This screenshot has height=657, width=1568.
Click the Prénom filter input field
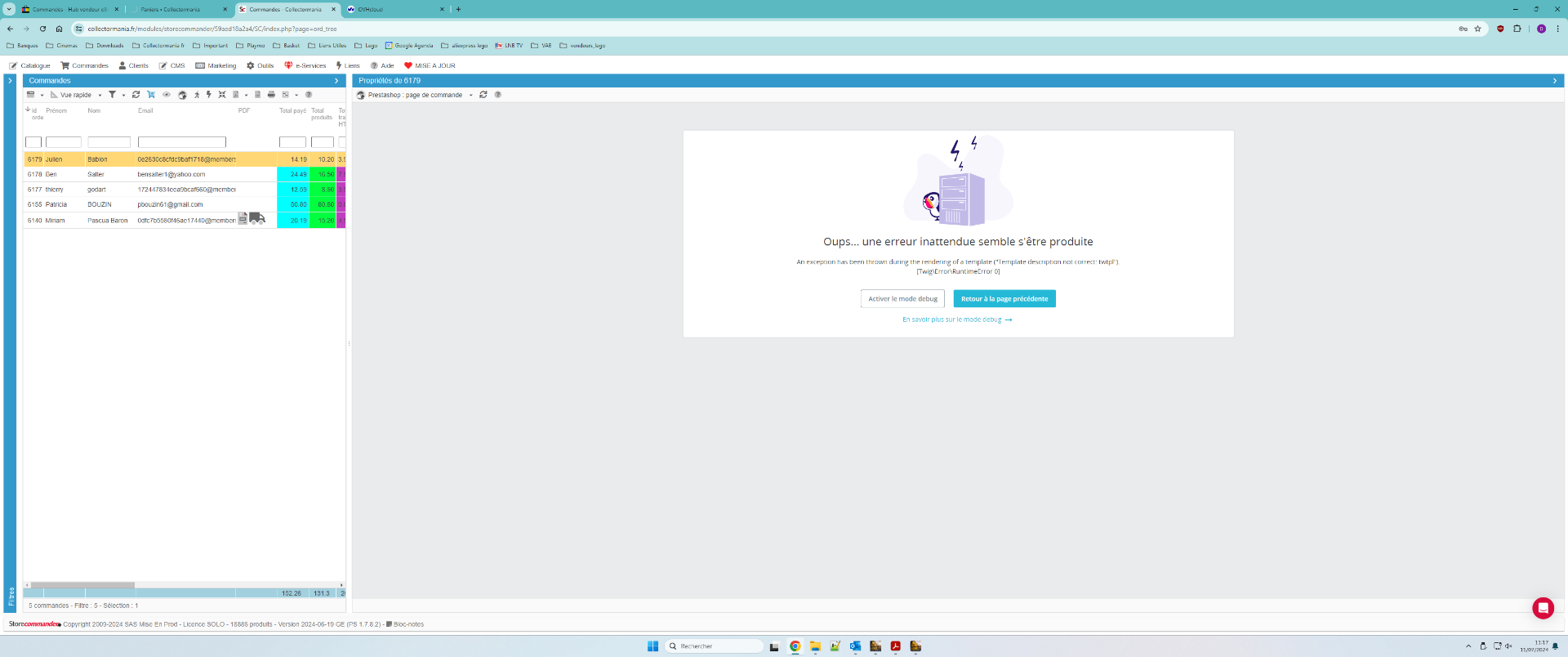64,142
